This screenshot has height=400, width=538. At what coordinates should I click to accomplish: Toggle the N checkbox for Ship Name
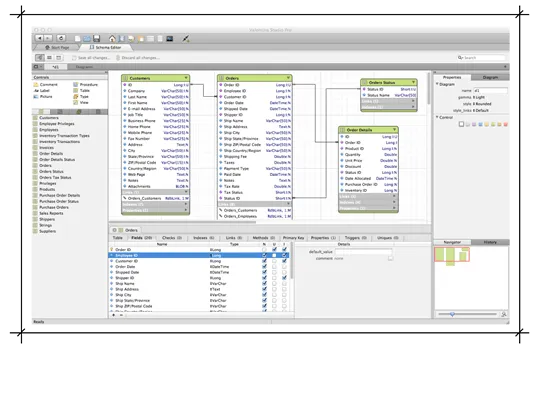(x=264, y=284)
